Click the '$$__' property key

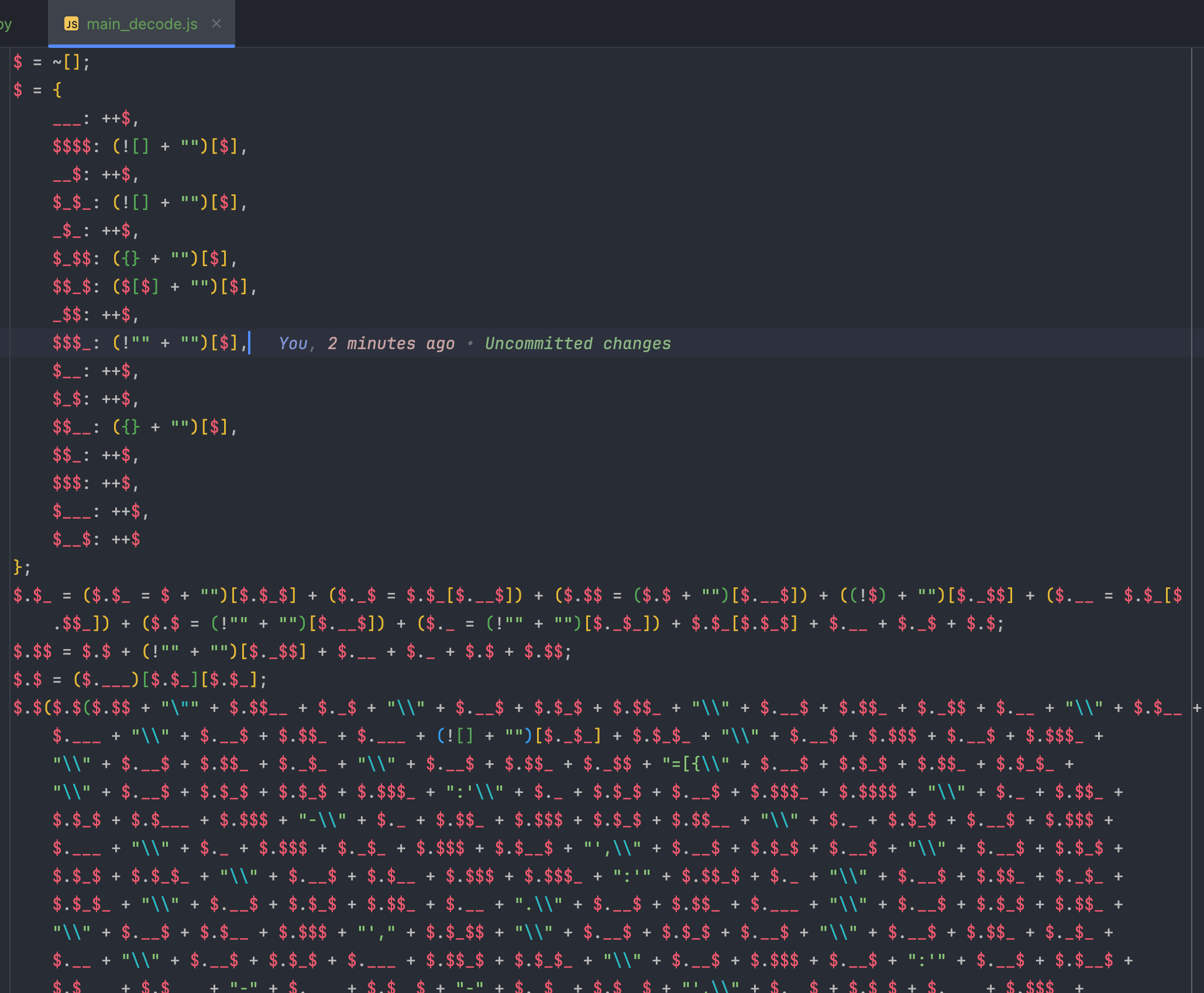[x=71, y=427]
